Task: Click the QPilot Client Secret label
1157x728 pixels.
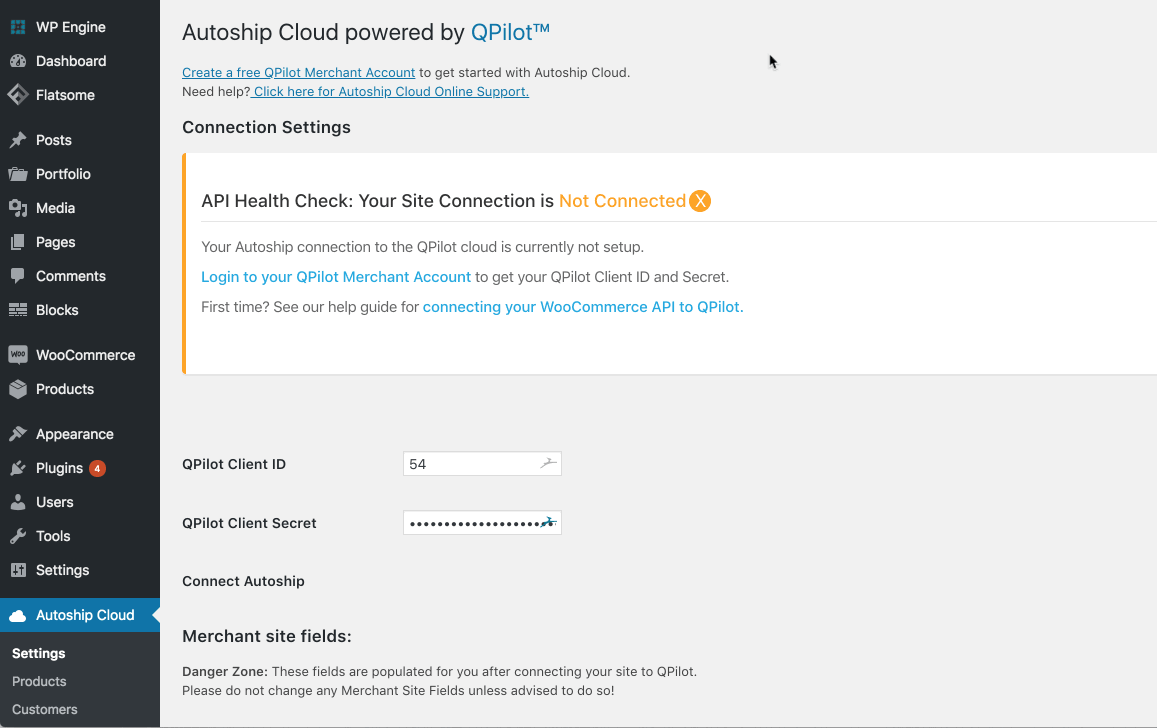Action: coord(249,523)
